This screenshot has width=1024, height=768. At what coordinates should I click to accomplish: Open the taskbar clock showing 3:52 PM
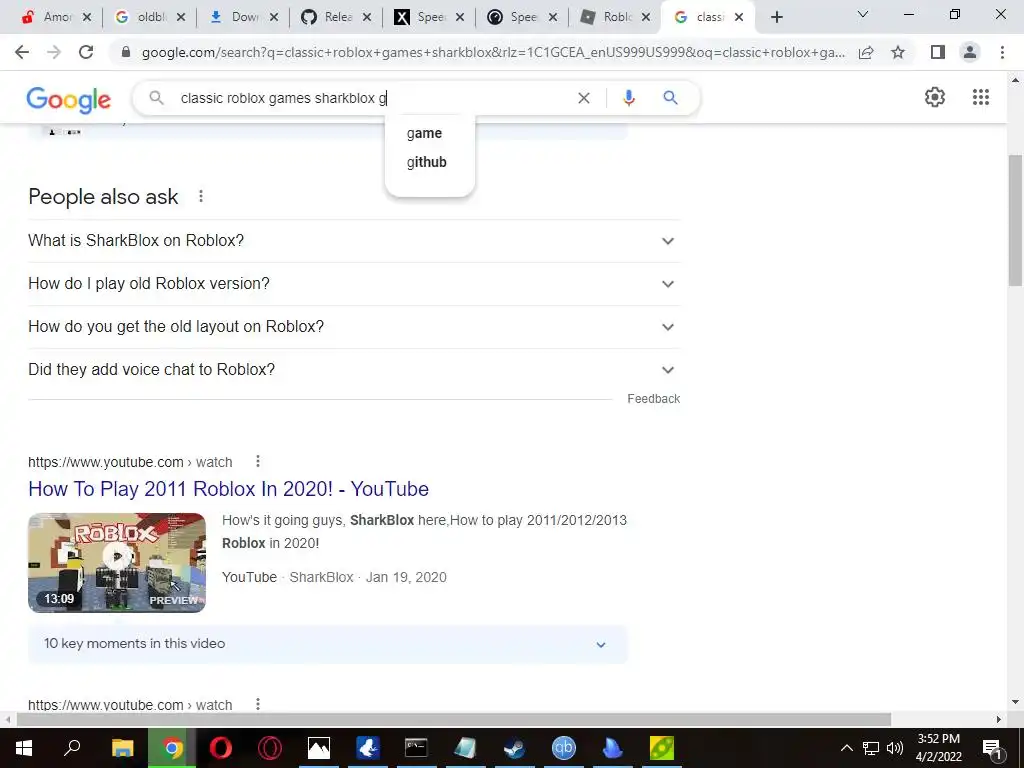tap(938, 748)
